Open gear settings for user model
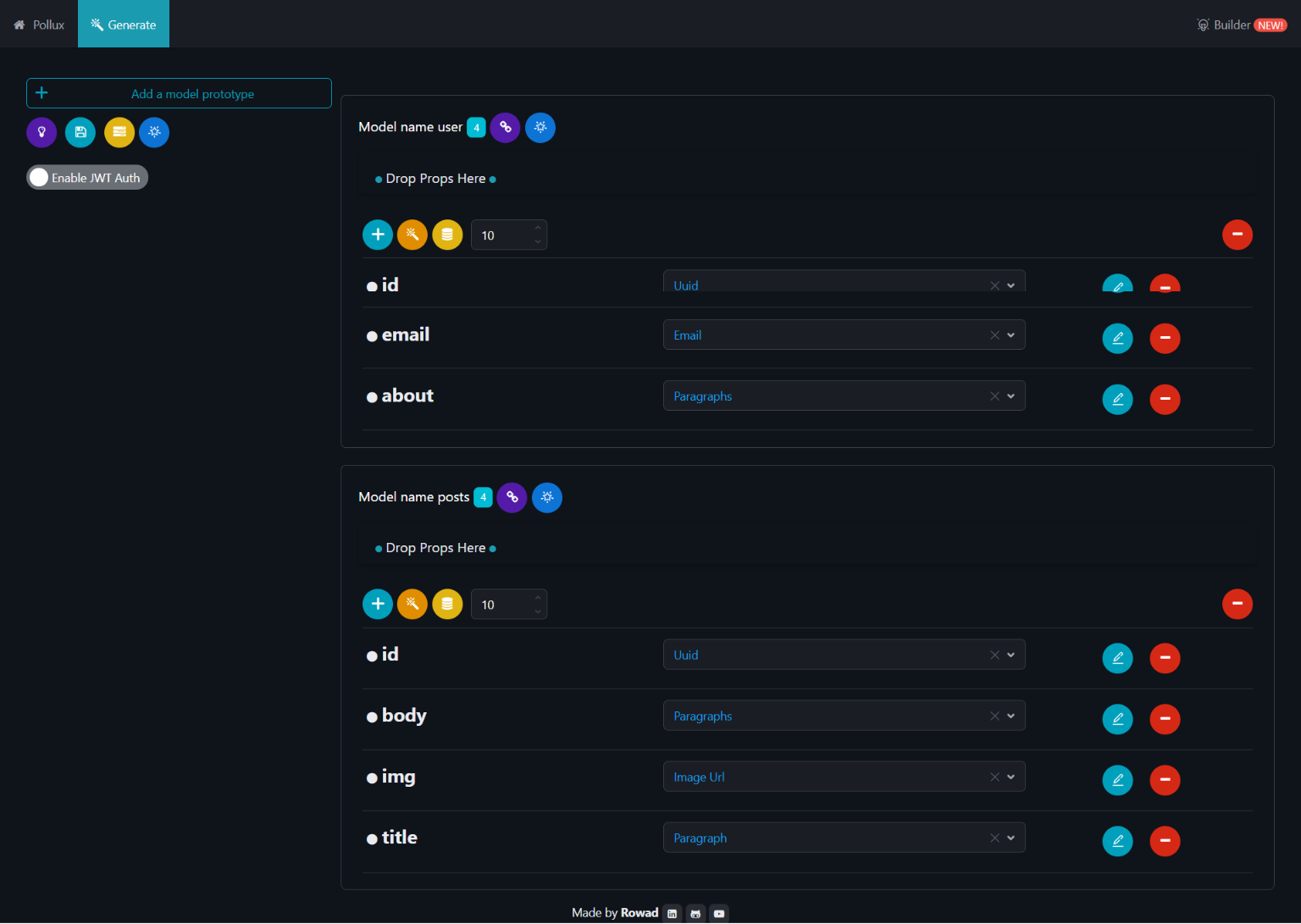The height and width of the screenshot is (924, 1301). tap(540, 127)
